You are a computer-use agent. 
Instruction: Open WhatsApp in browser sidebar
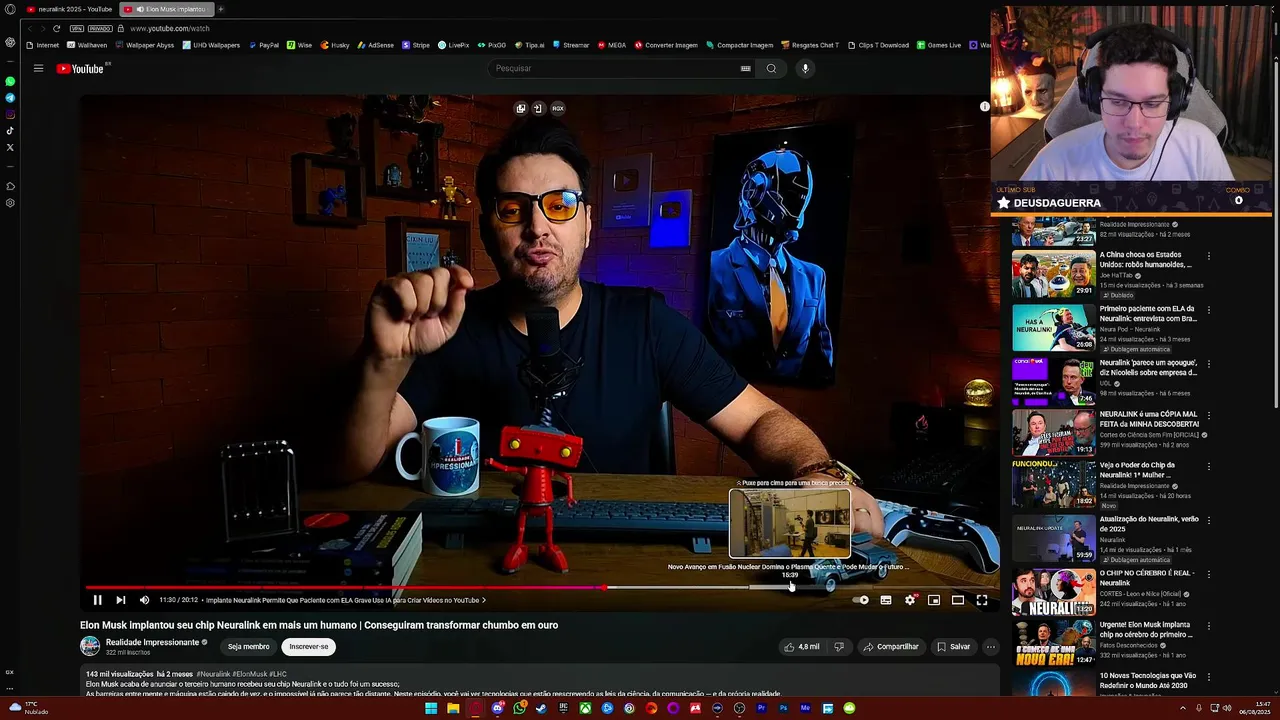point(10,81)
